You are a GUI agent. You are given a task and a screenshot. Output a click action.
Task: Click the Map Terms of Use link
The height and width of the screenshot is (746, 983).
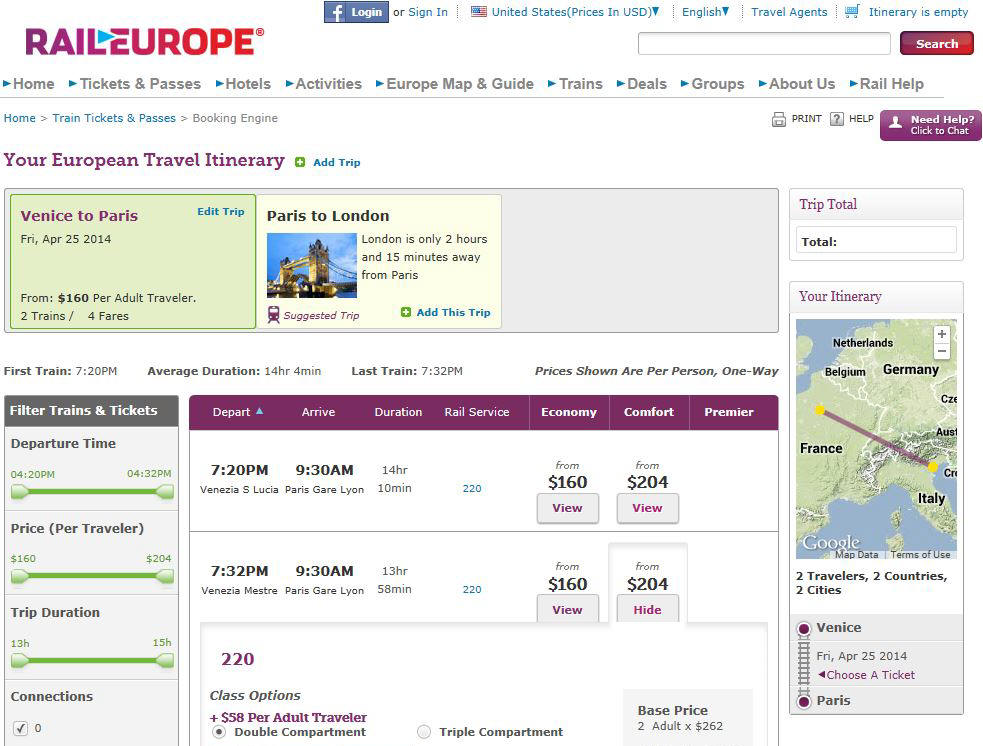click(x=920, y=554)
